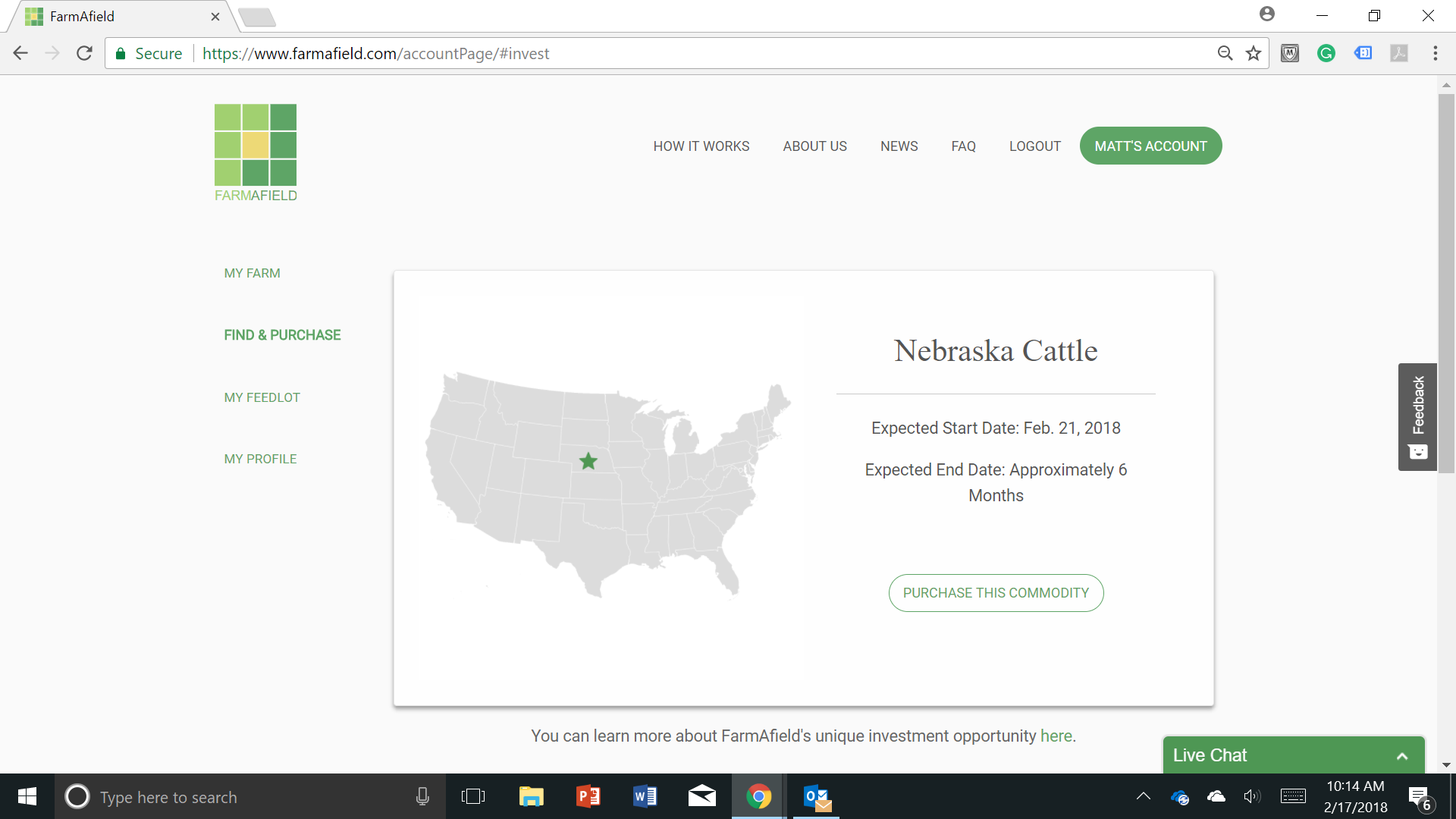Open MY PROFILE in the sidebar
The height and width of the screenshot is (819, 1456).
(261, 459)
